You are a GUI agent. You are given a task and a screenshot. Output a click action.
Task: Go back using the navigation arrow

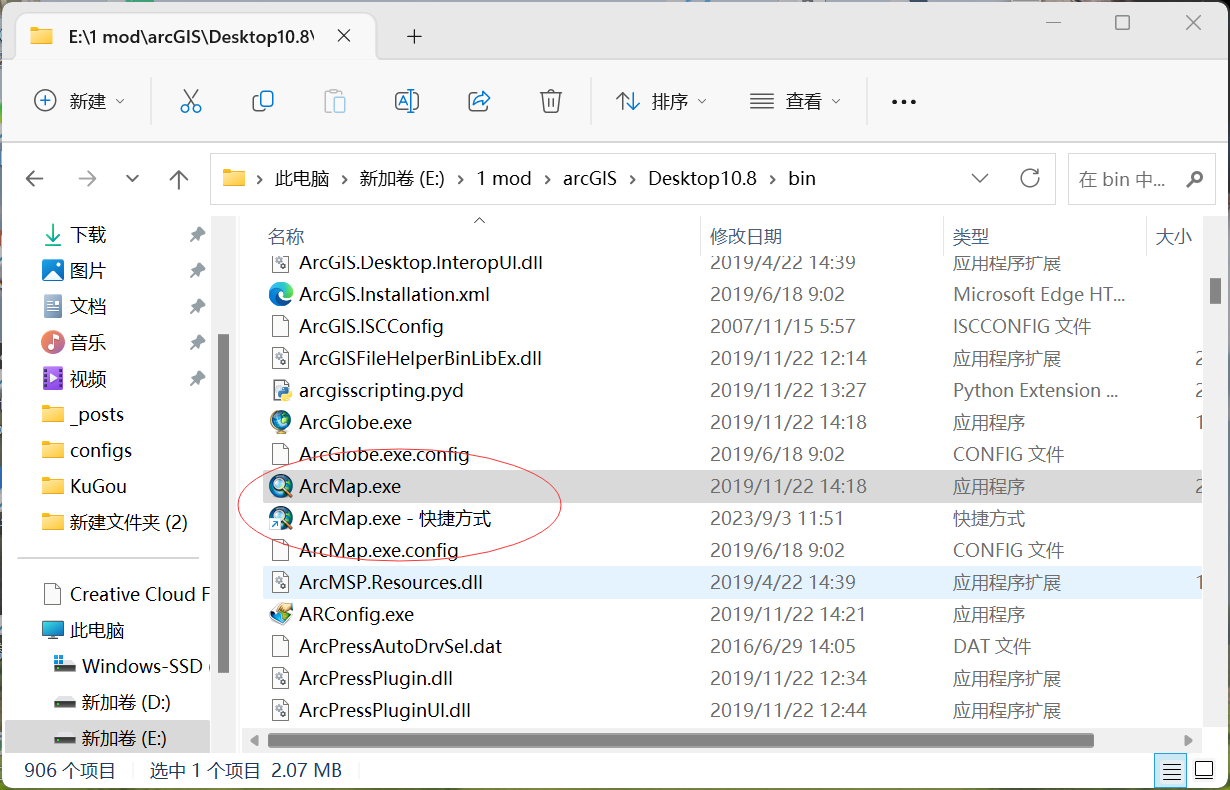34,178
